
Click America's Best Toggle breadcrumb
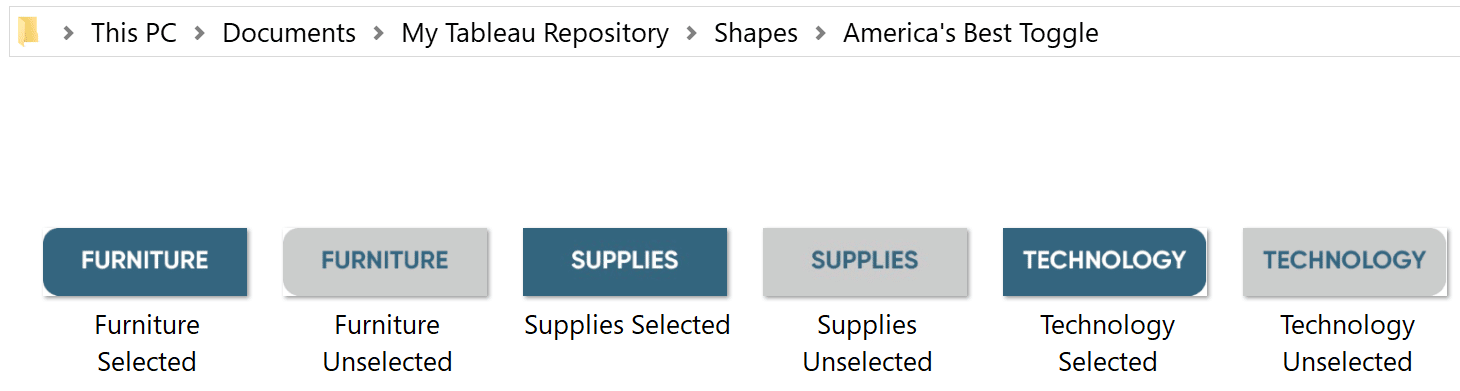[971, 33]
